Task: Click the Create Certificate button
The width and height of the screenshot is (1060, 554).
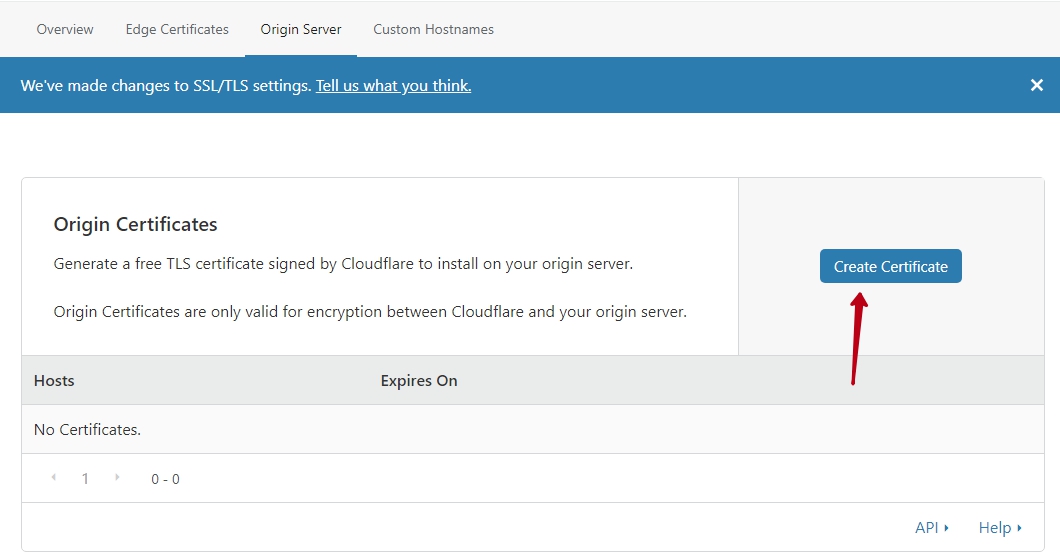Action: pos(890,266)
